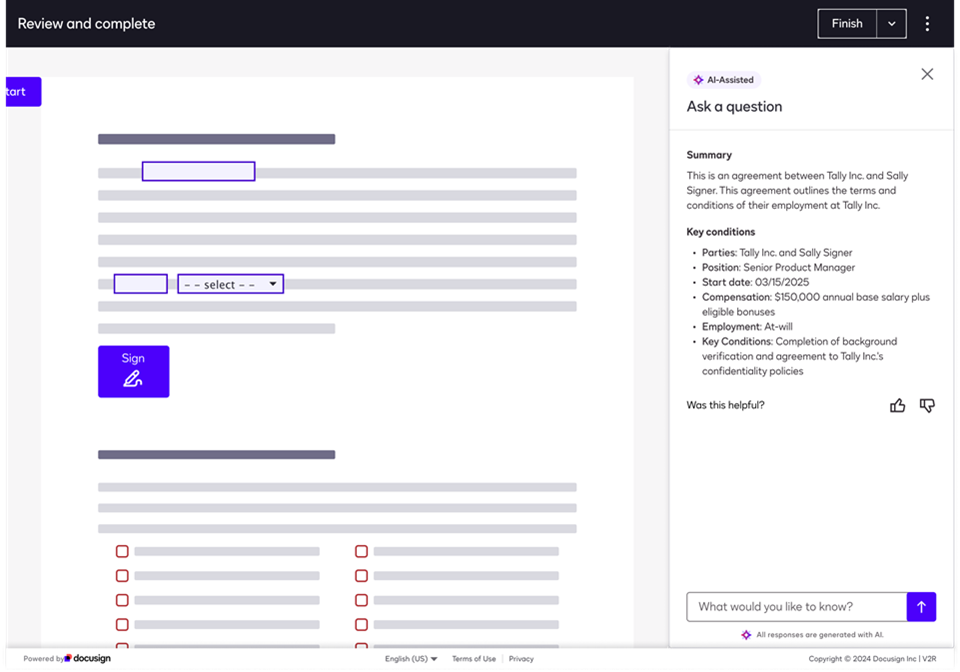Click the 'Start date: 03/15/2025' bullet

coord(756,282)
